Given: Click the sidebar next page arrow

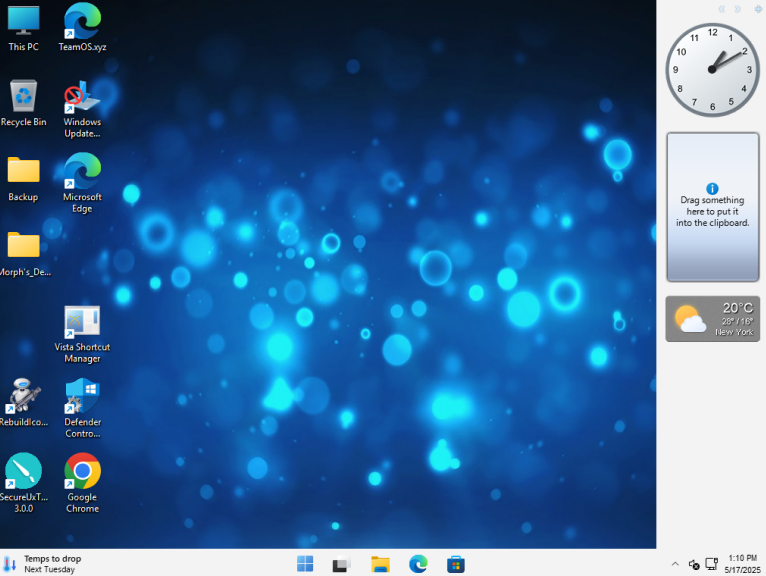Looking at the screenshot, I should [738, 9].
